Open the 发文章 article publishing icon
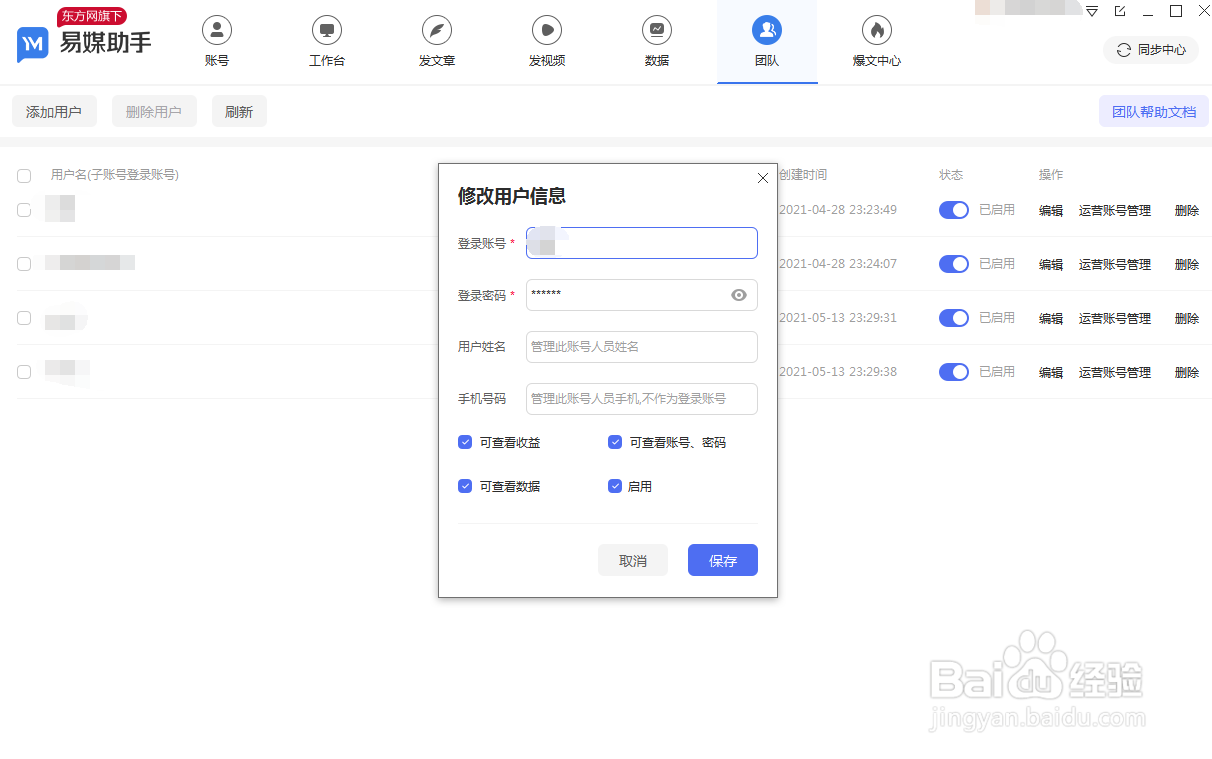The image size is (1212, 759). click(x=437, y=31)
